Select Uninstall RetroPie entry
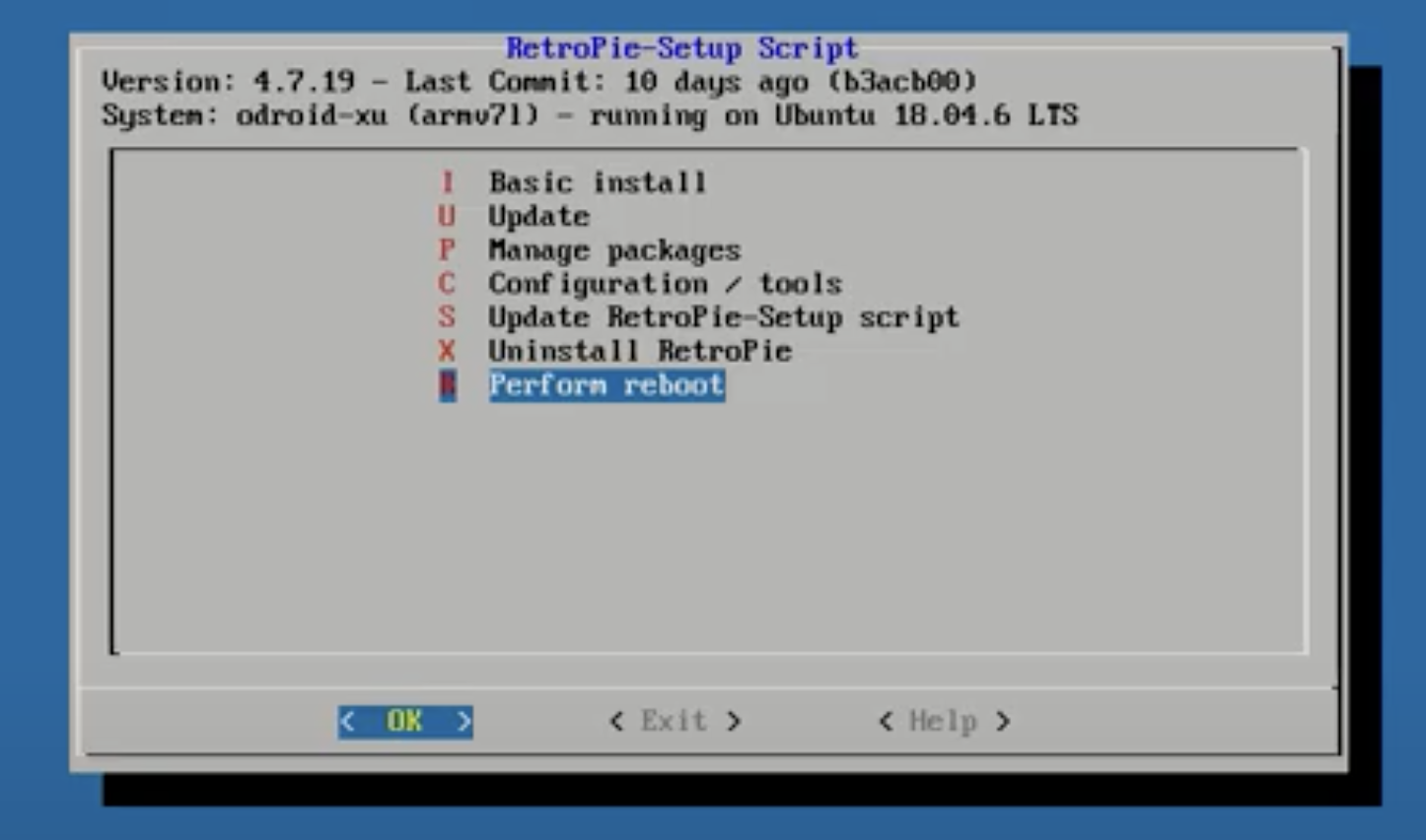 (640, 351)
